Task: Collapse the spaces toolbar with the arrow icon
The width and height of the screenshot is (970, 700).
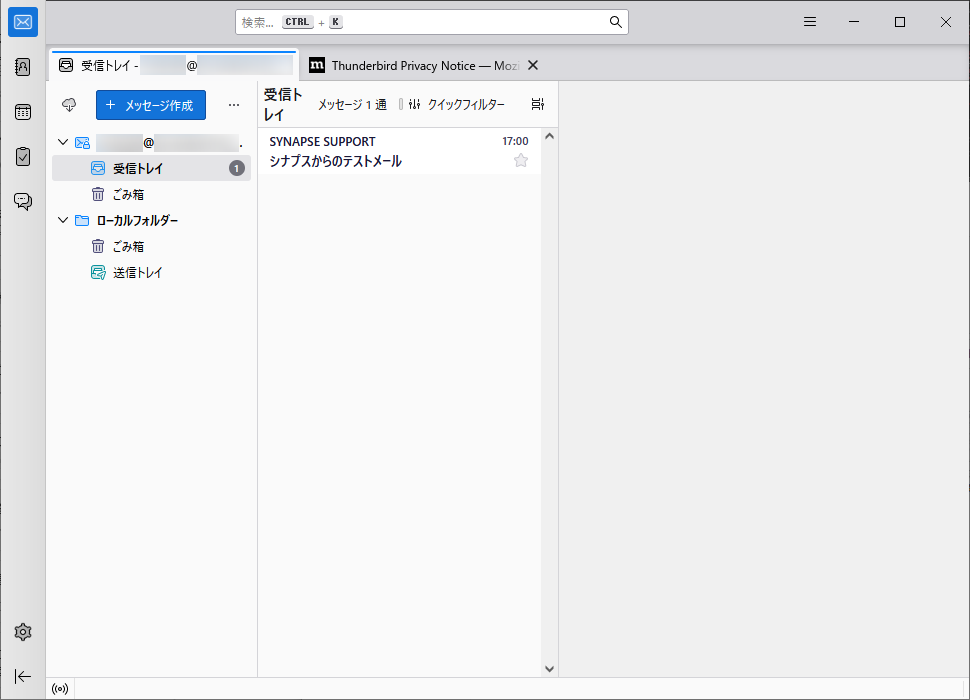Action: pyautogui.click(x=23, y=676)
